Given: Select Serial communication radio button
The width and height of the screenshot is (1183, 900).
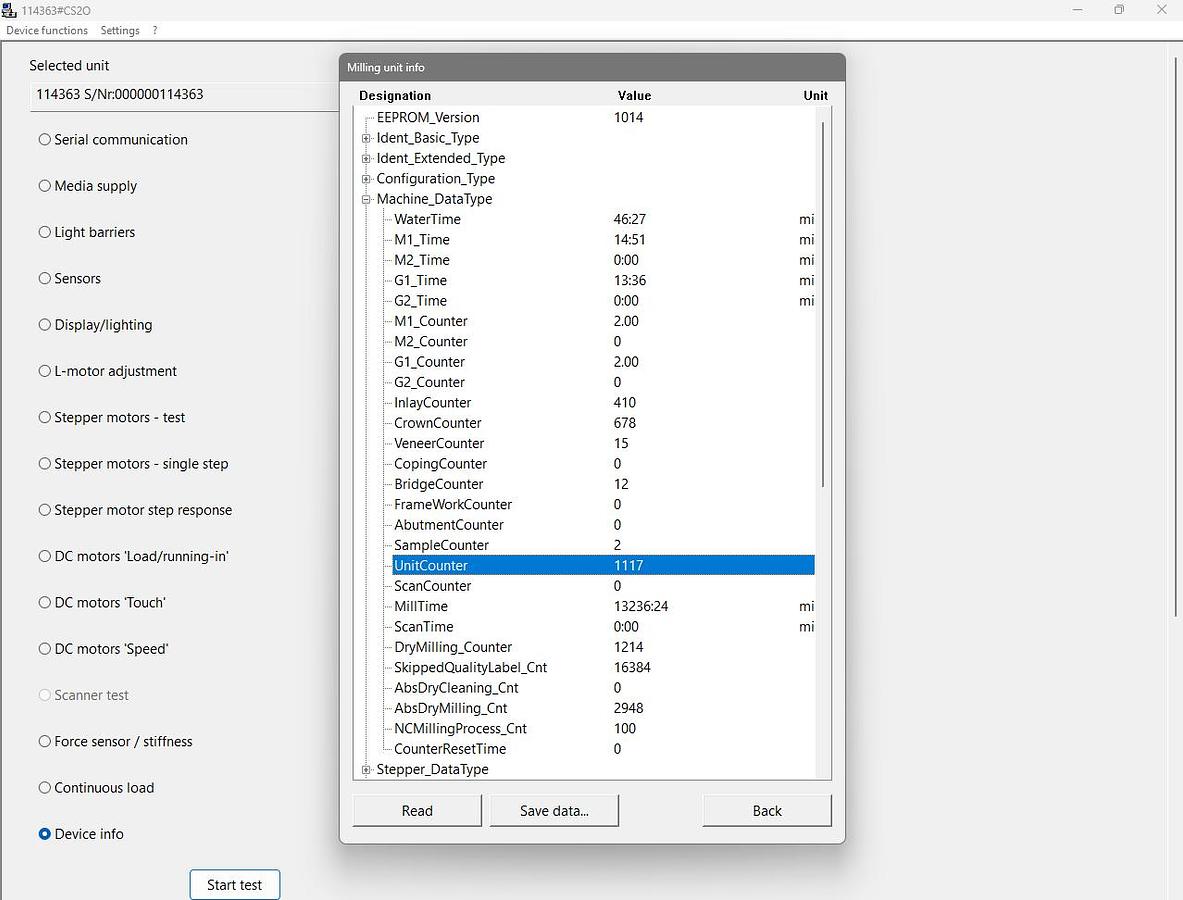Looking at the screenshot, I should [x=113, y=140].
